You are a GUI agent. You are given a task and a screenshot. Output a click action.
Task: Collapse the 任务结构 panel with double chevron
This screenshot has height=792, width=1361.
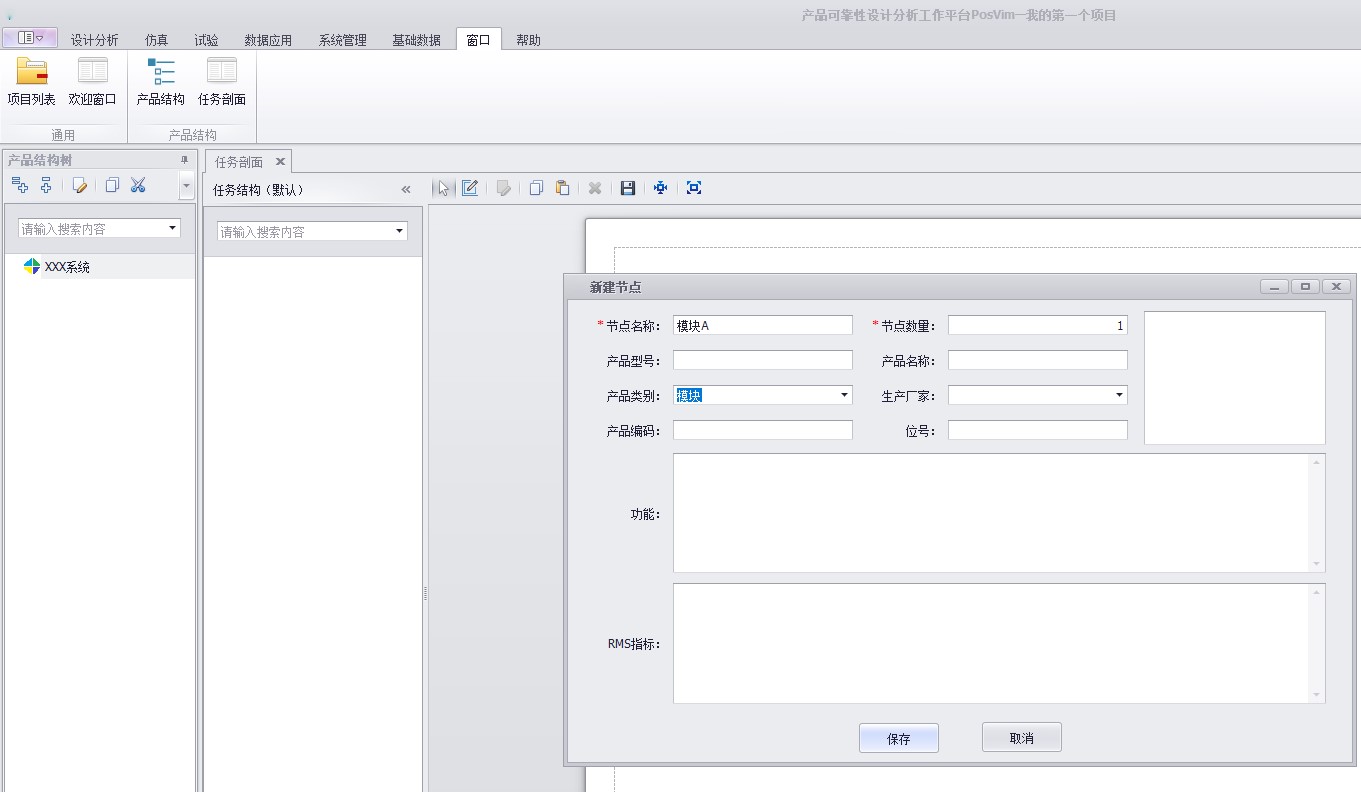click(x=406, y=190)
